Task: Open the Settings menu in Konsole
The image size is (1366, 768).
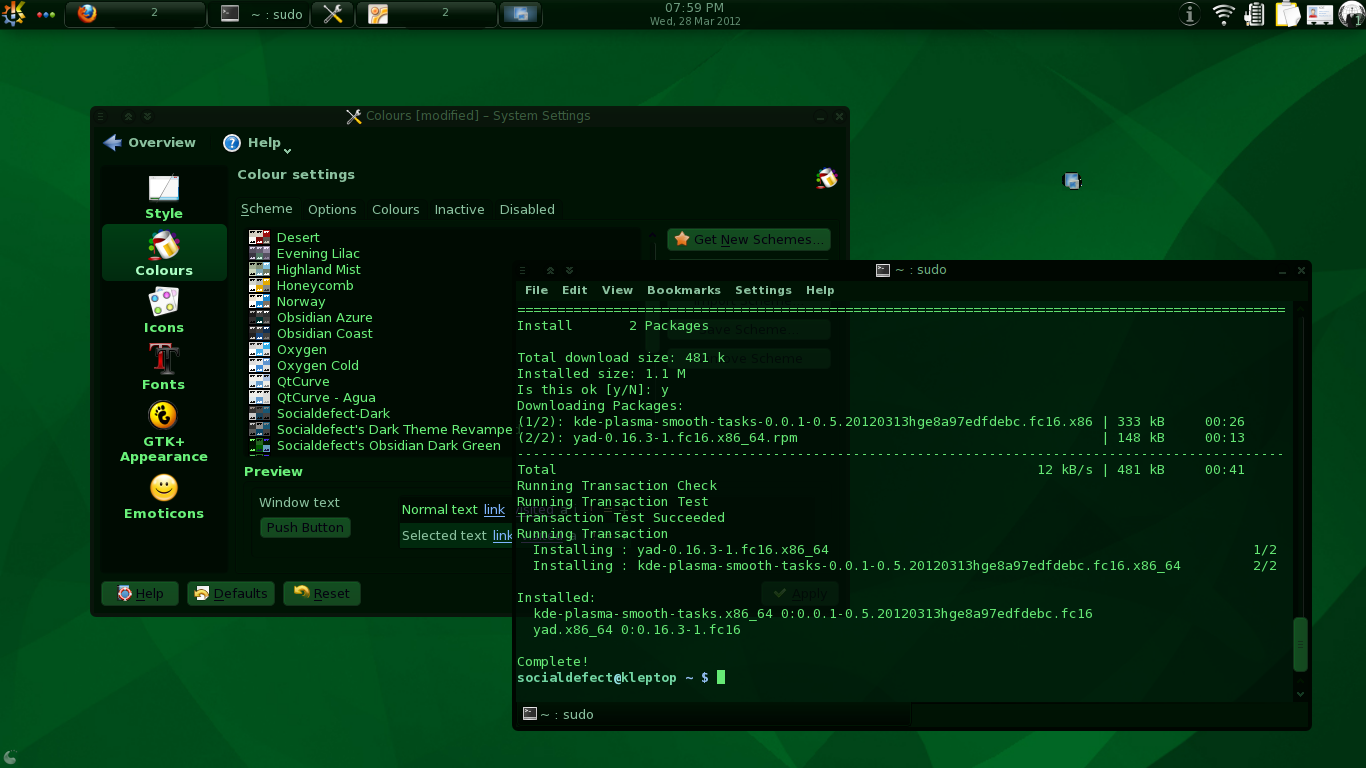Action: [x=763, y=290]
